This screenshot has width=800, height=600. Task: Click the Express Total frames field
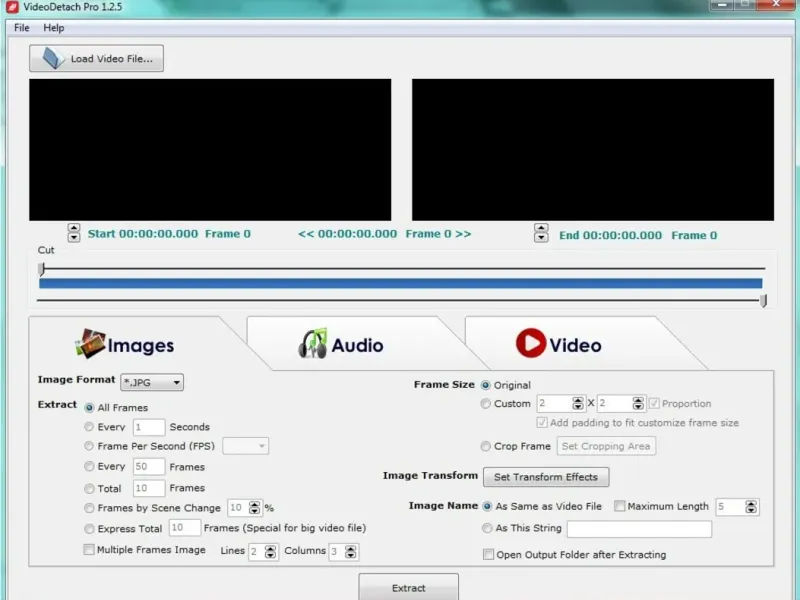(x=185, y=528)
